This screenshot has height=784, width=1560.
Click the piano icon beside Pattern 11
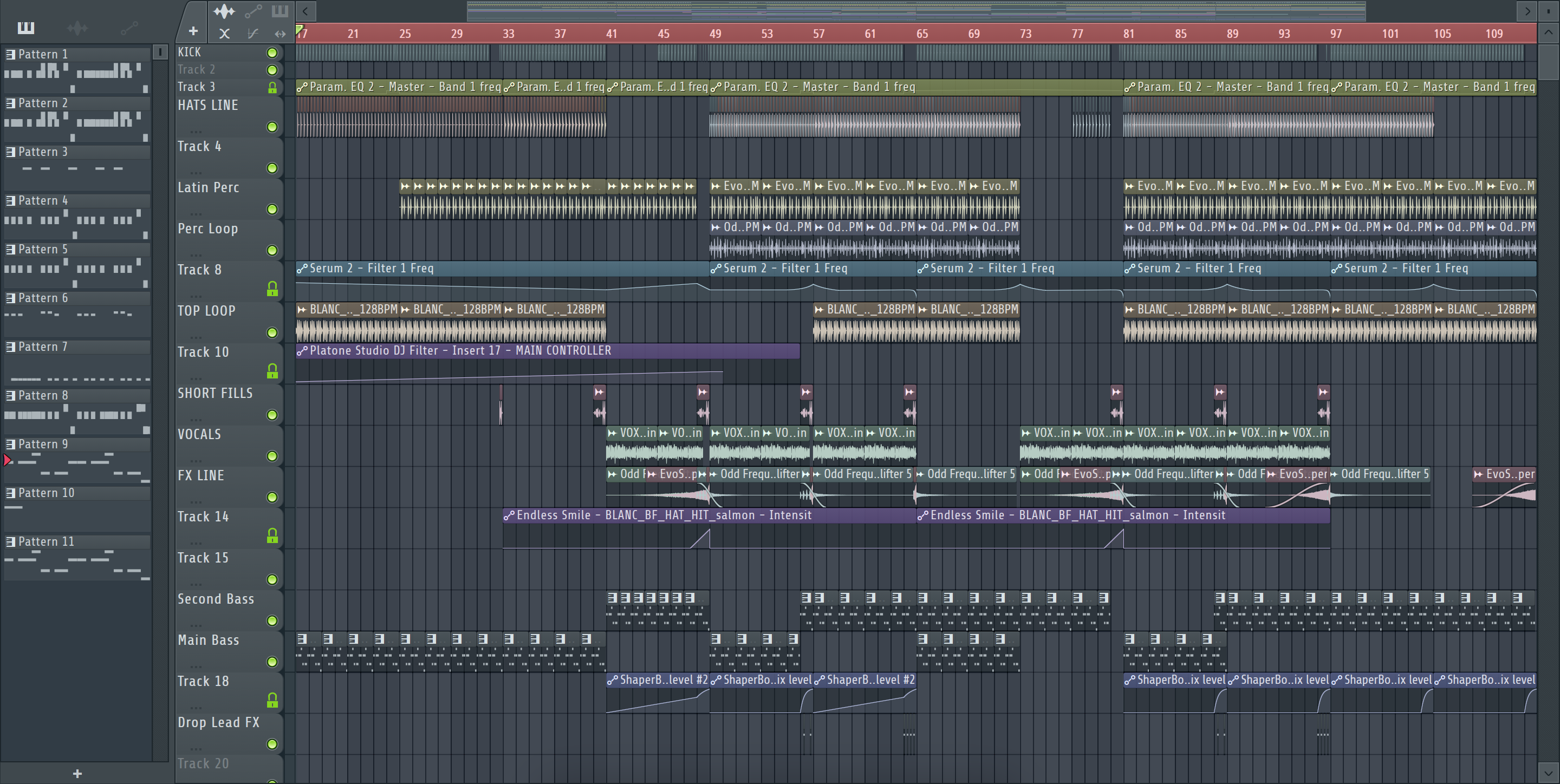coord(10,542)
